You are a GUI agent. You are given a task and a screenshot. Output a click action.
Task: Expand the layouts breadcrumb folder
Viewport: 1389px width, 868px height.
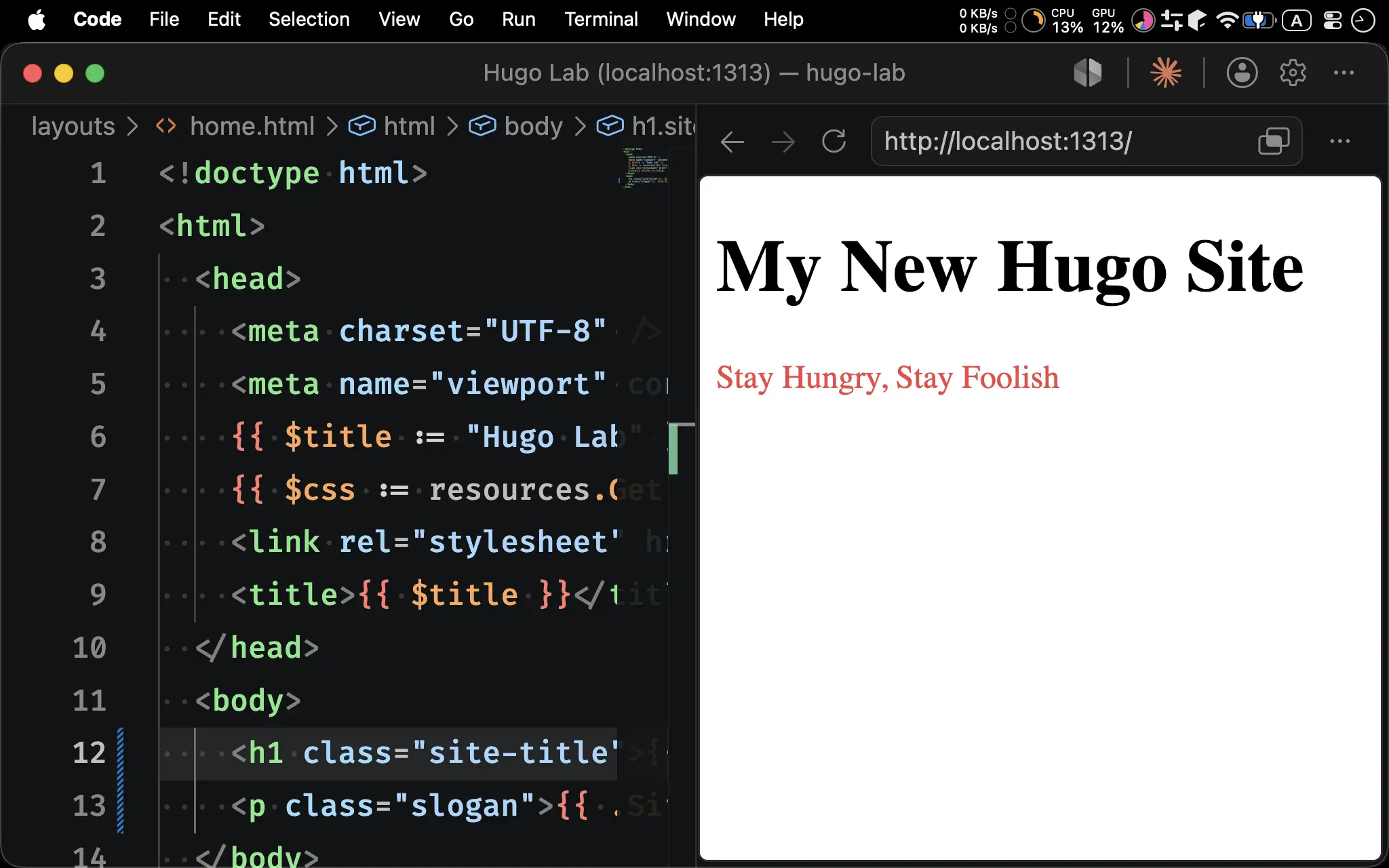tap(73, 126)
